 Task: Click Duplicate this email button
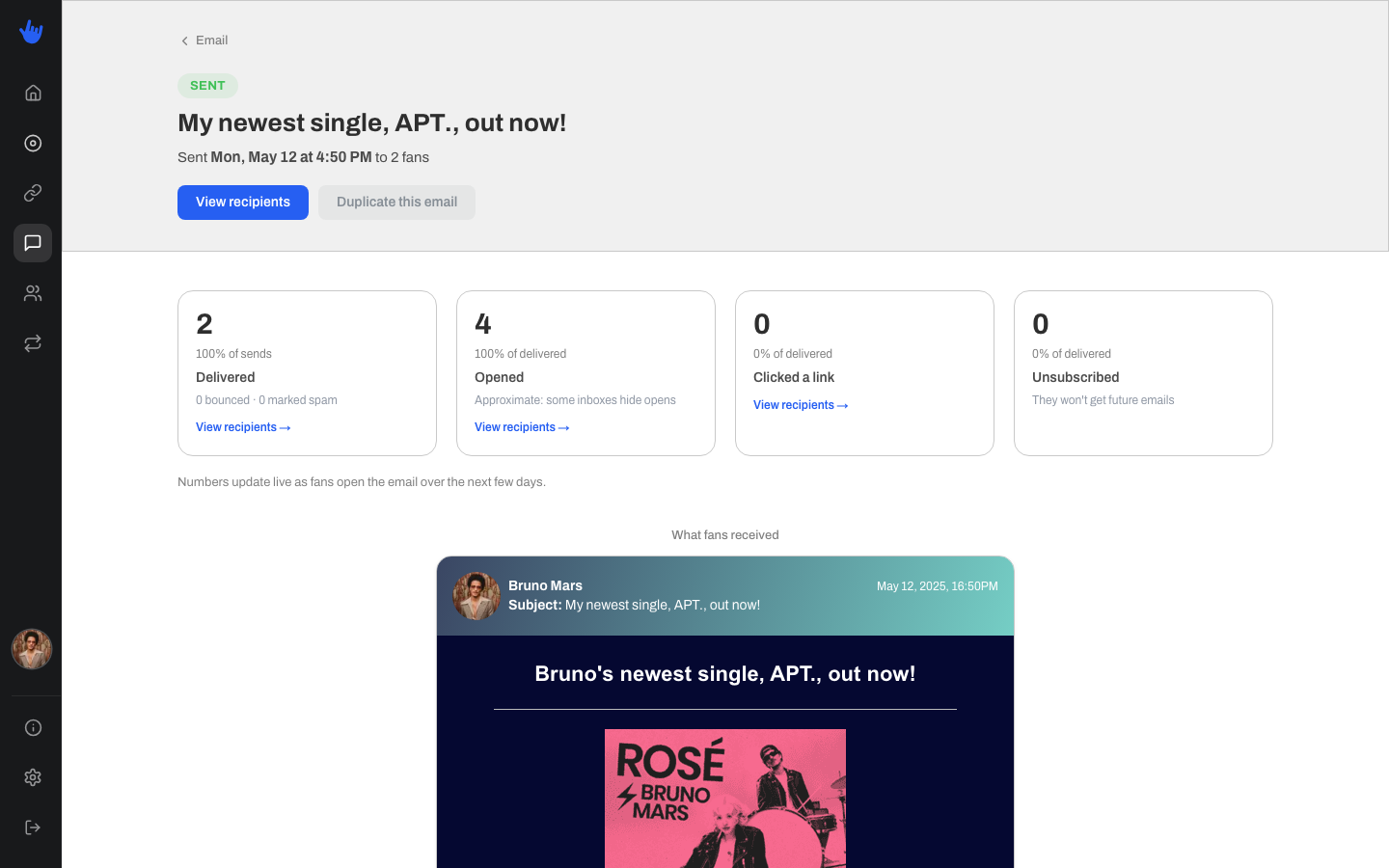click(x=396, y=203)
